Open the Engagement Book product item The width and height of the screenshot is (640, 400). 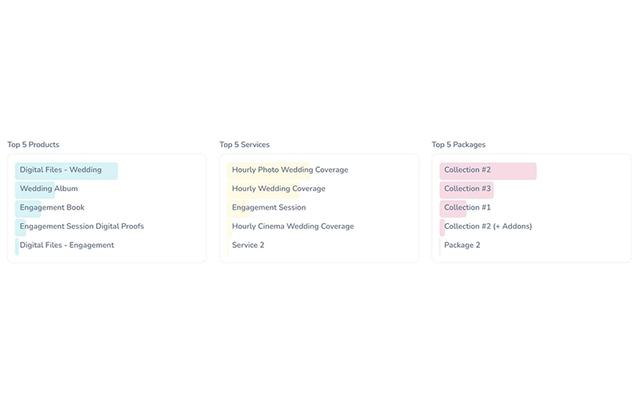(x=52, y=208)
